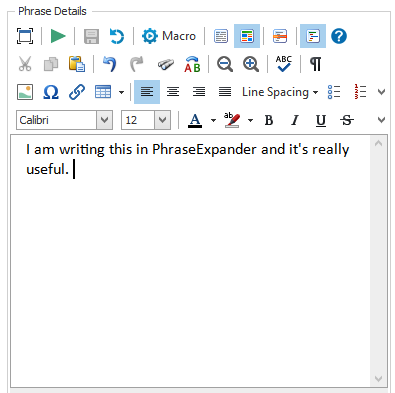This screenshot has width=395, height=393.
Task: Zoom out with the magnifier minus icon
Action: (x=225, y=64)
